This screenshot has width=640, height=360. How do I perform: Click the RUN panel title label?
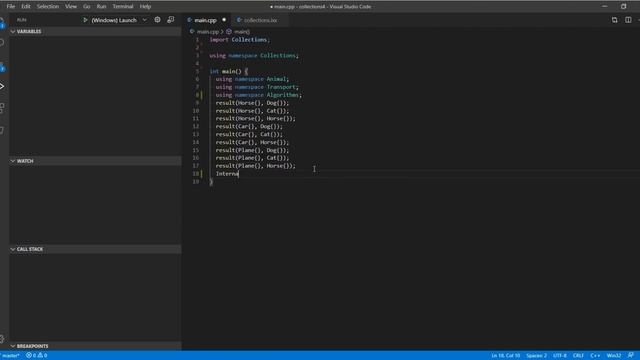(x=21, y=20)
